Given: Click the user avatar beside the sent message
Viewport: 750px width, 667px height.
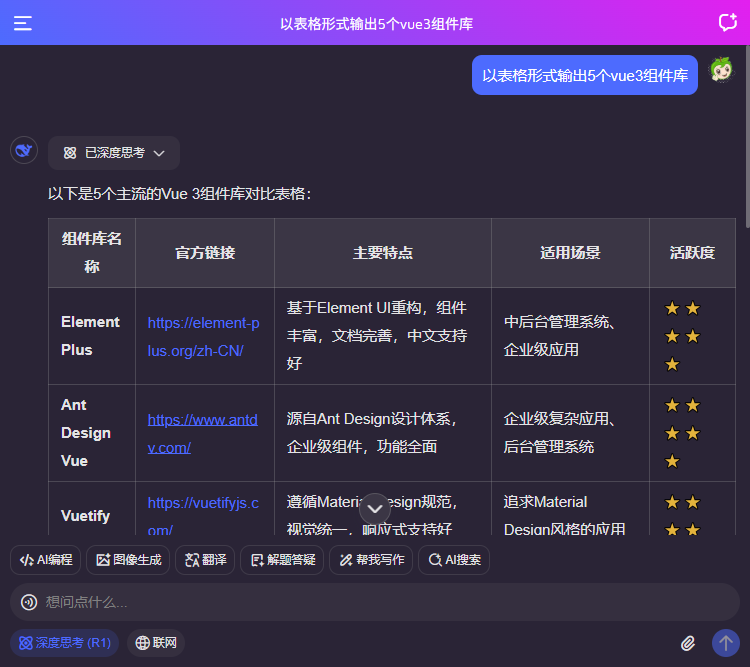Looking at the screenshot, I should pos(722,70).
